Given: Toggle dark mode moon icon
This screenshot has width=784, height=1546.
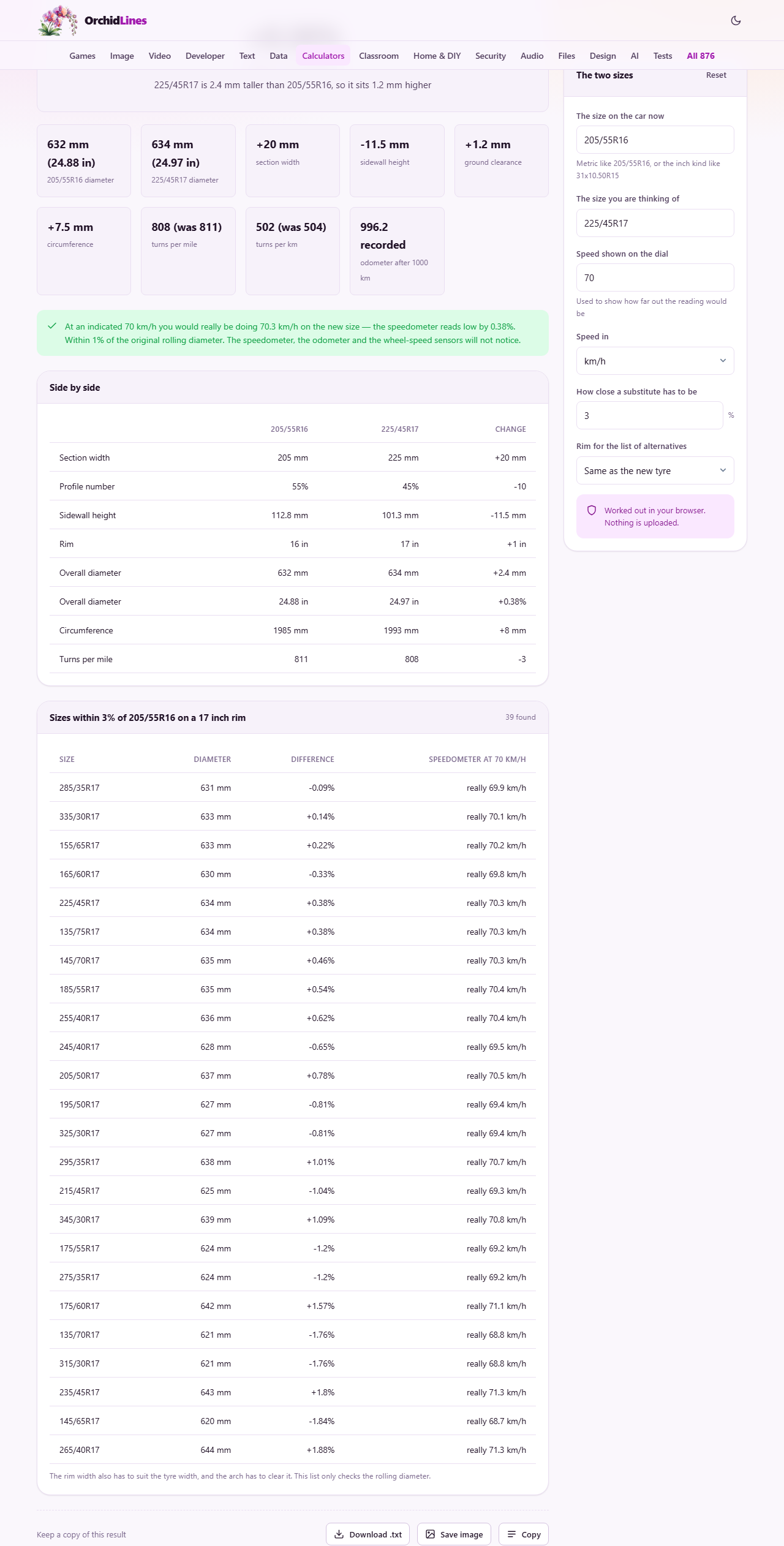Looking at the screenshot, I should pyautogui.click(x=736, y=20).
